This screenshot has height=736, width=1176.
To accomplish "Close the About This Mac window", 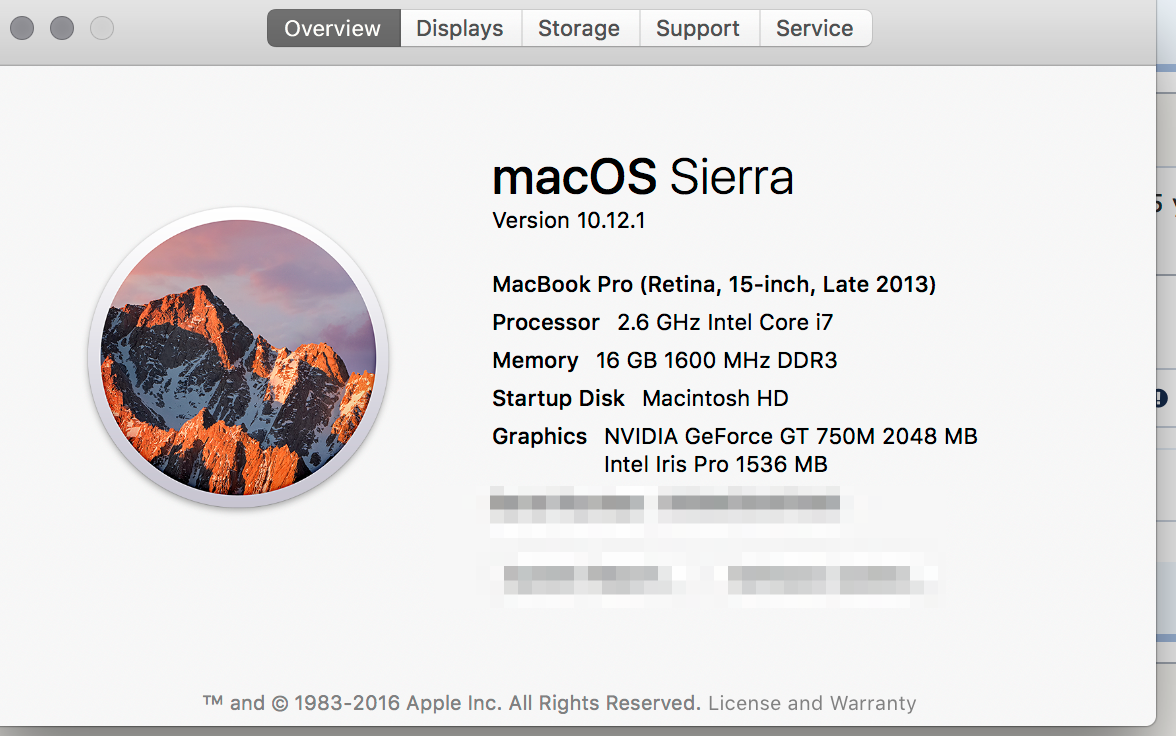I will [22, 29].
